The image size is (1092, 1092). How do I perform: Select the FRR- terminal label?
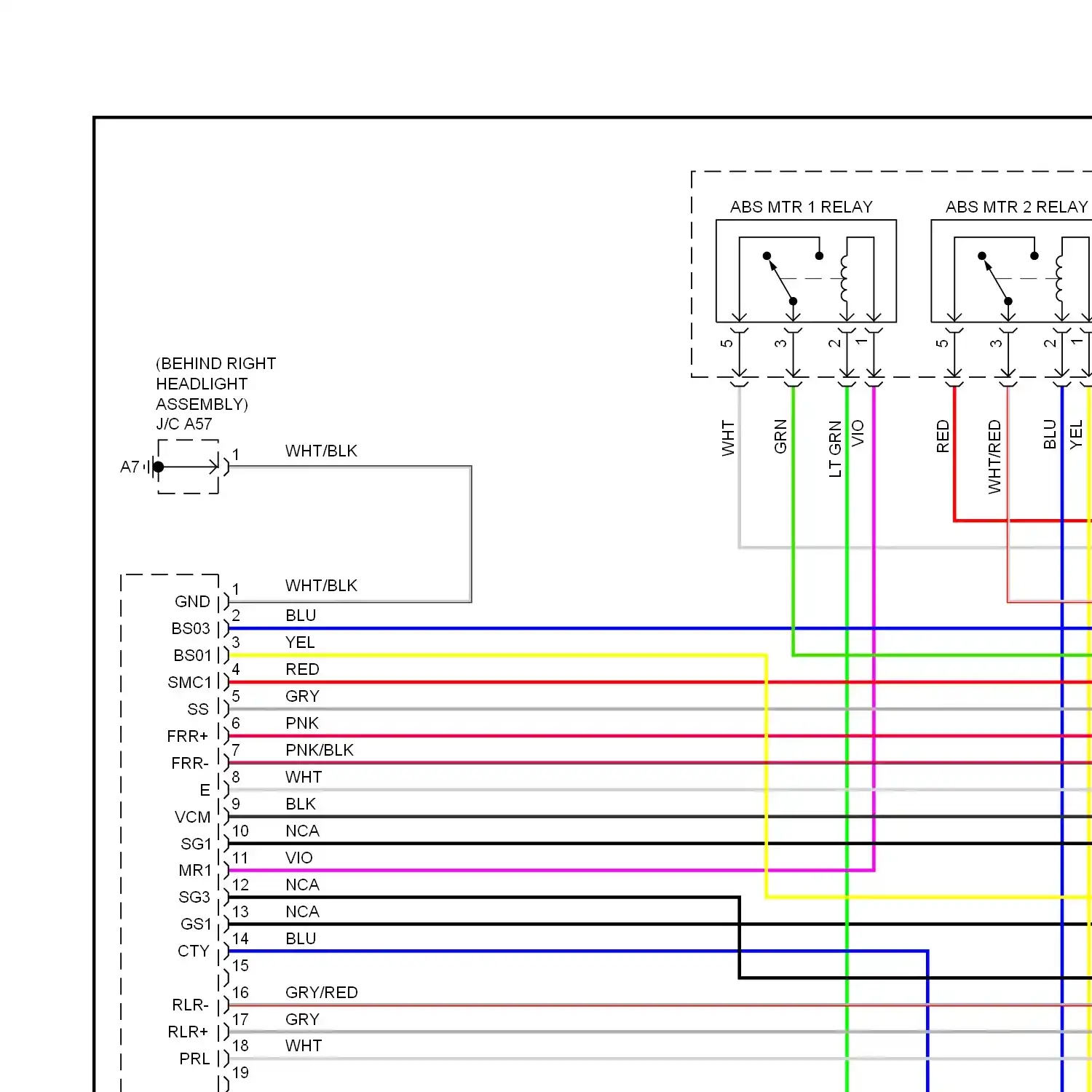(190, 763)
